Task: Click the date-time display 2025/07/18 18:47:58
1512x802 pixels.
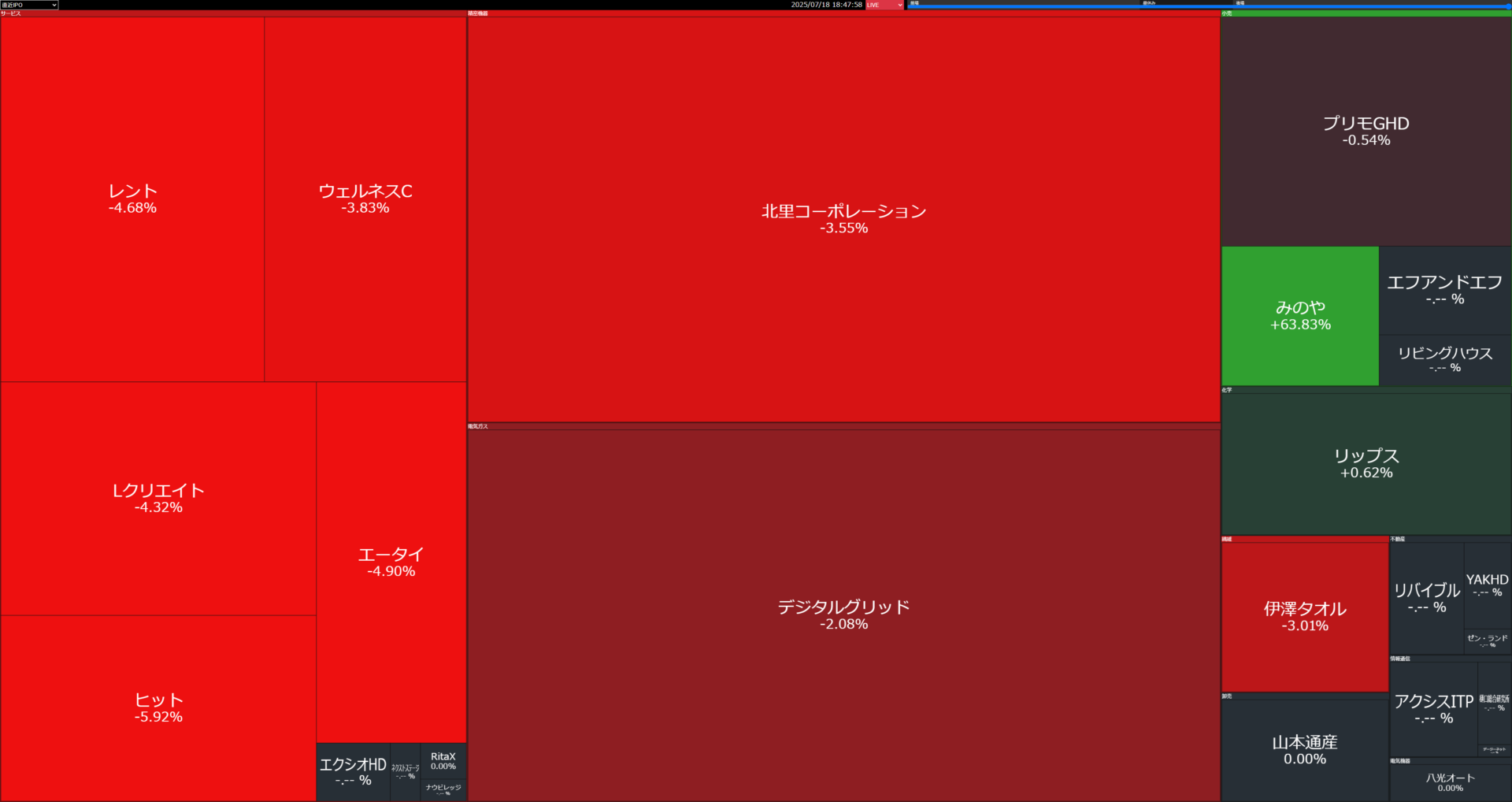Action: [826, 5]
